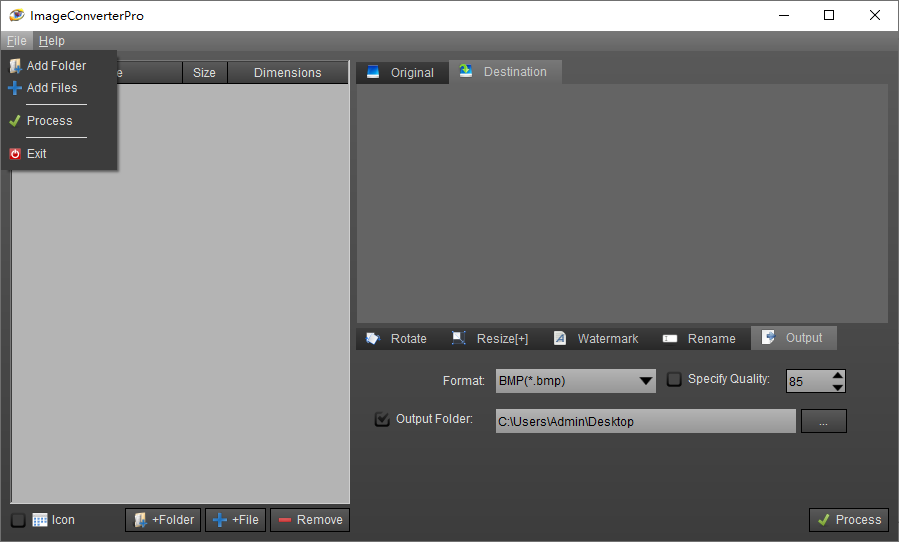Click the red power Exit icon
This screenshot has width=899, height=542.
(x=15, y=154)
